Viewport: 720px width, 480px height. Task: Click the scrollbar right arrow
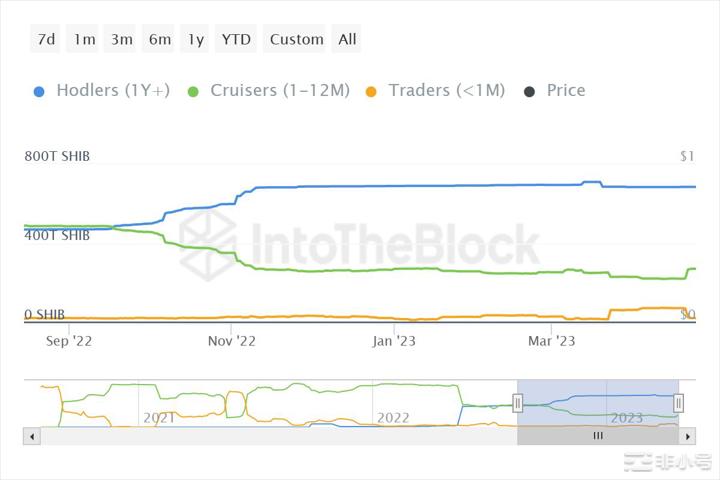click(x=687, y=436)
